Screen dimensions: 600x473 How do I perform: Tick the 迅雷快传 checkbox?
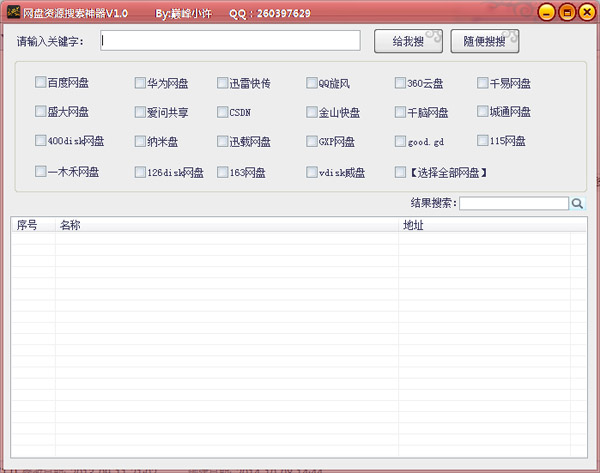222,83
